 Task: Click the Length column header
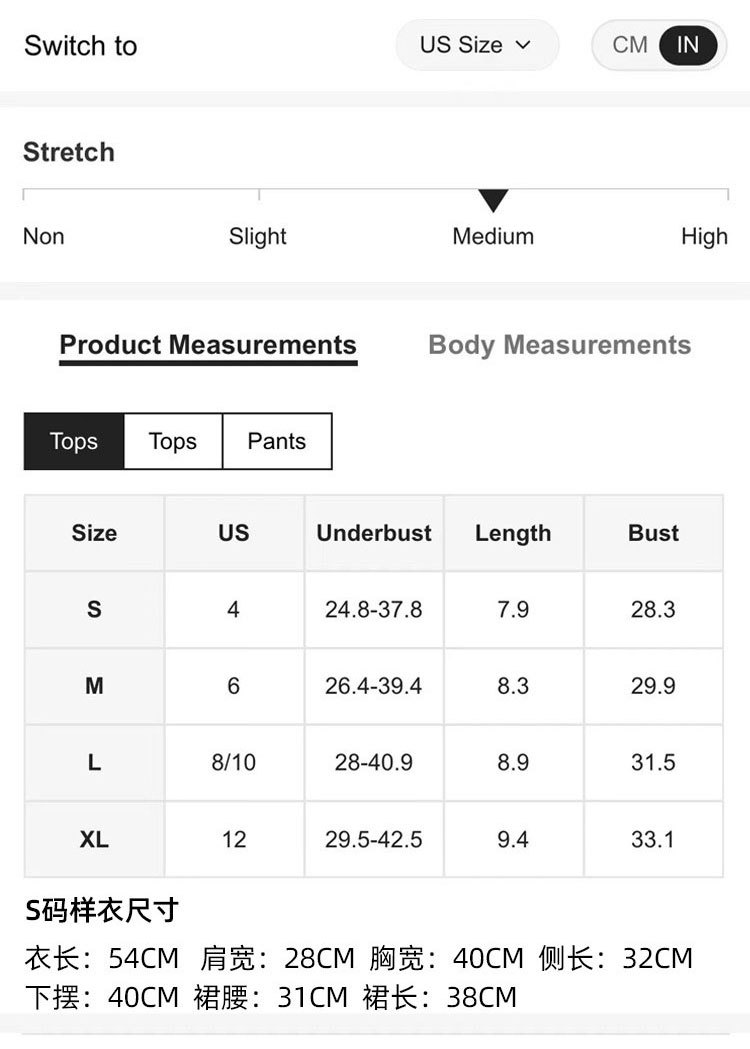(513, 533)
